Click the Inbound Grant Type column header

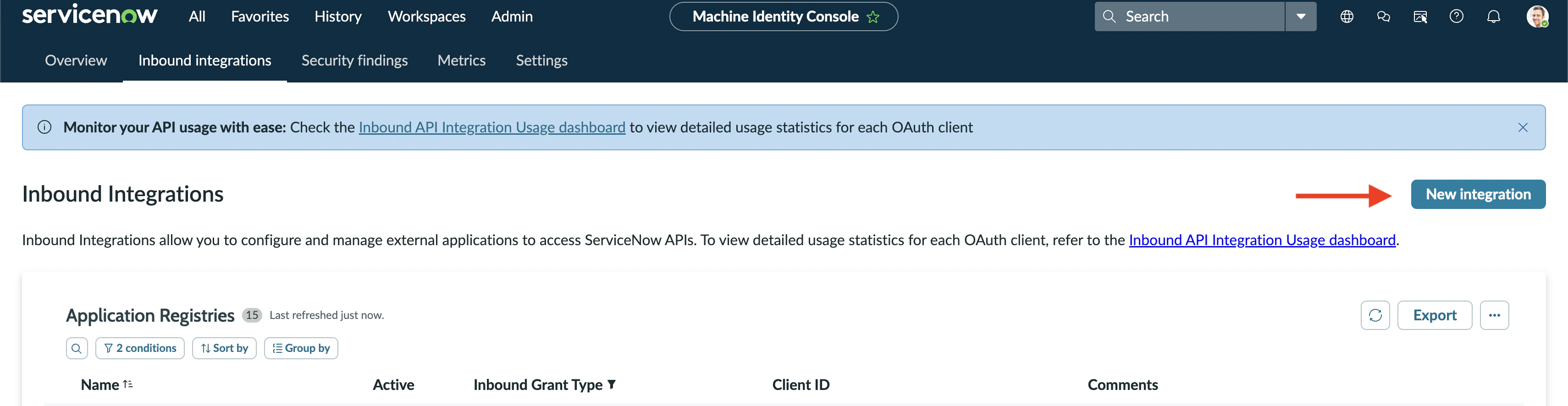click(538, 385)
